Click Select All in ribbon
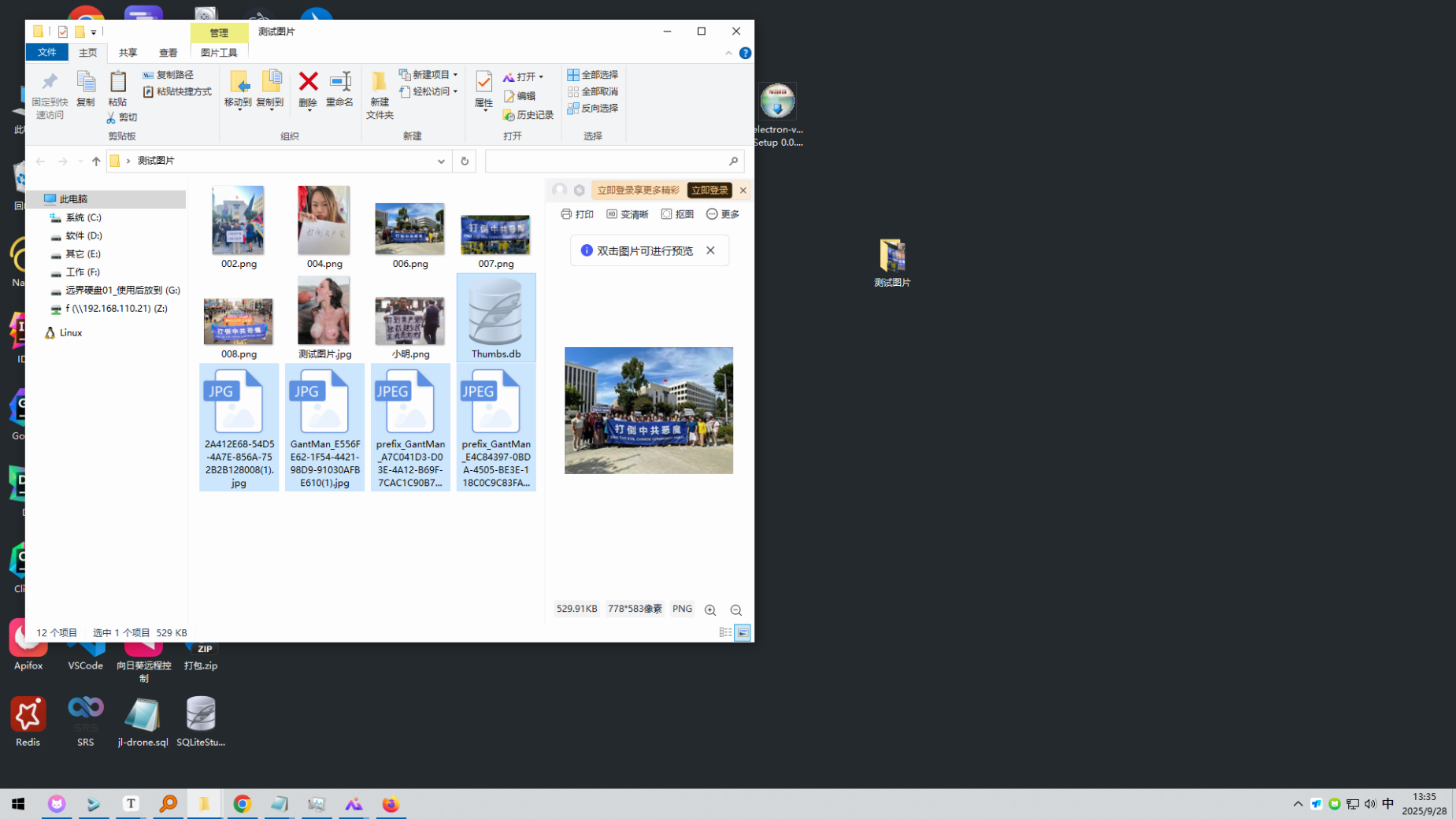Viewport: 1456px width, 819px height. pyautogui.click(x=592, y=75)
